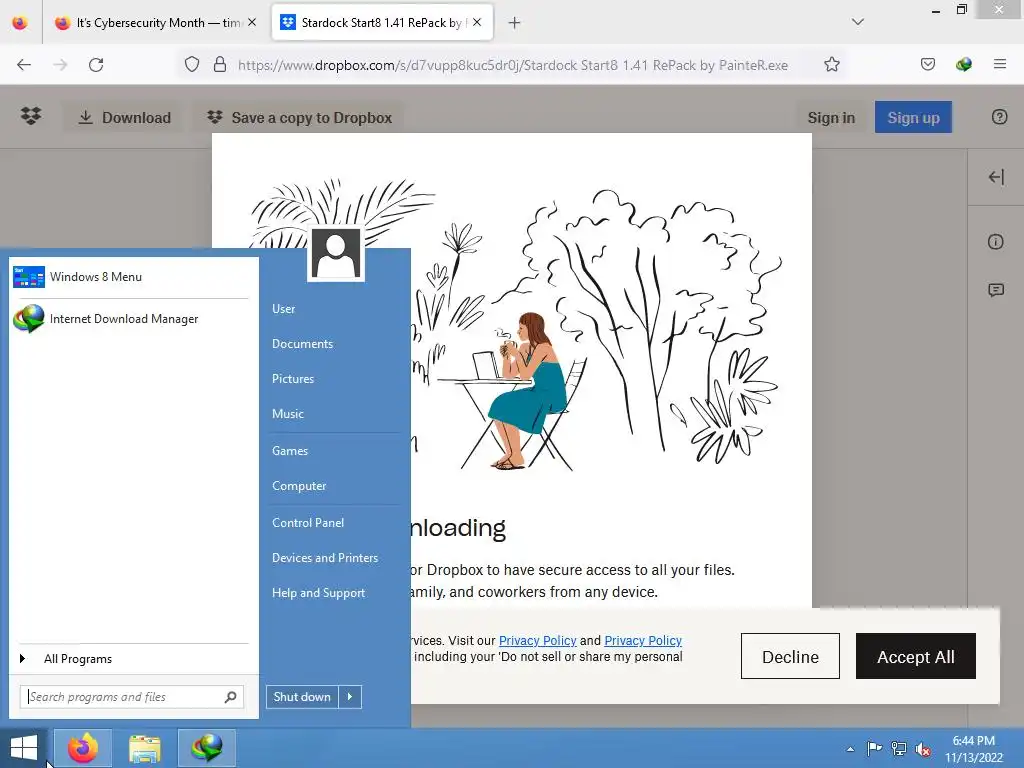Launch Firefox from taskbar
Viewport: 1024px width, 768px height.
[83, 748]
